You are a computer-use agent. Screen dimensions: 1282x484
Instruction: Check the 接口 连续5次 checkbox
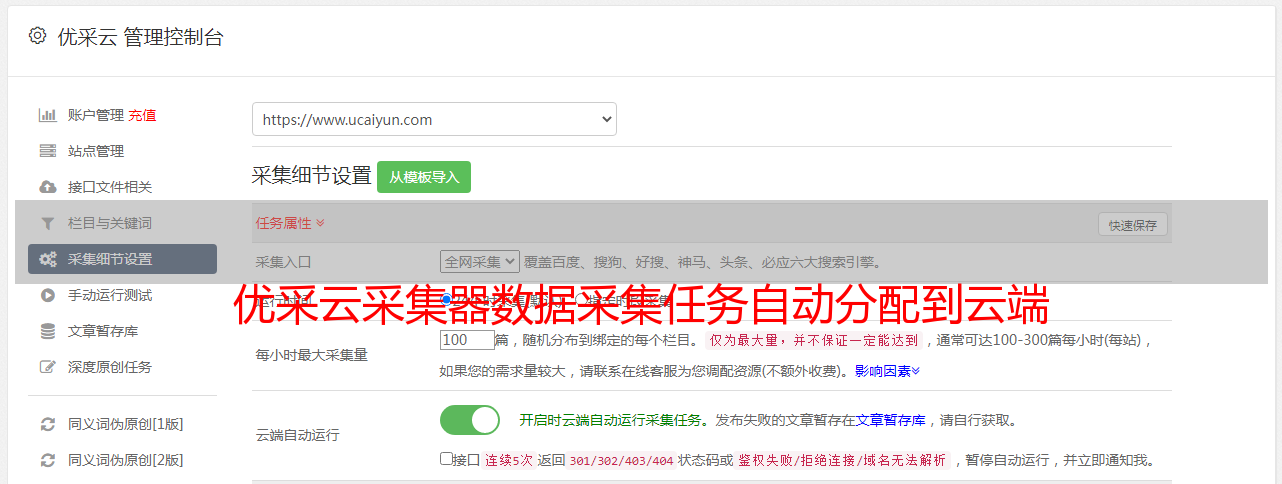pyautogui.click(x=446, y=459)
